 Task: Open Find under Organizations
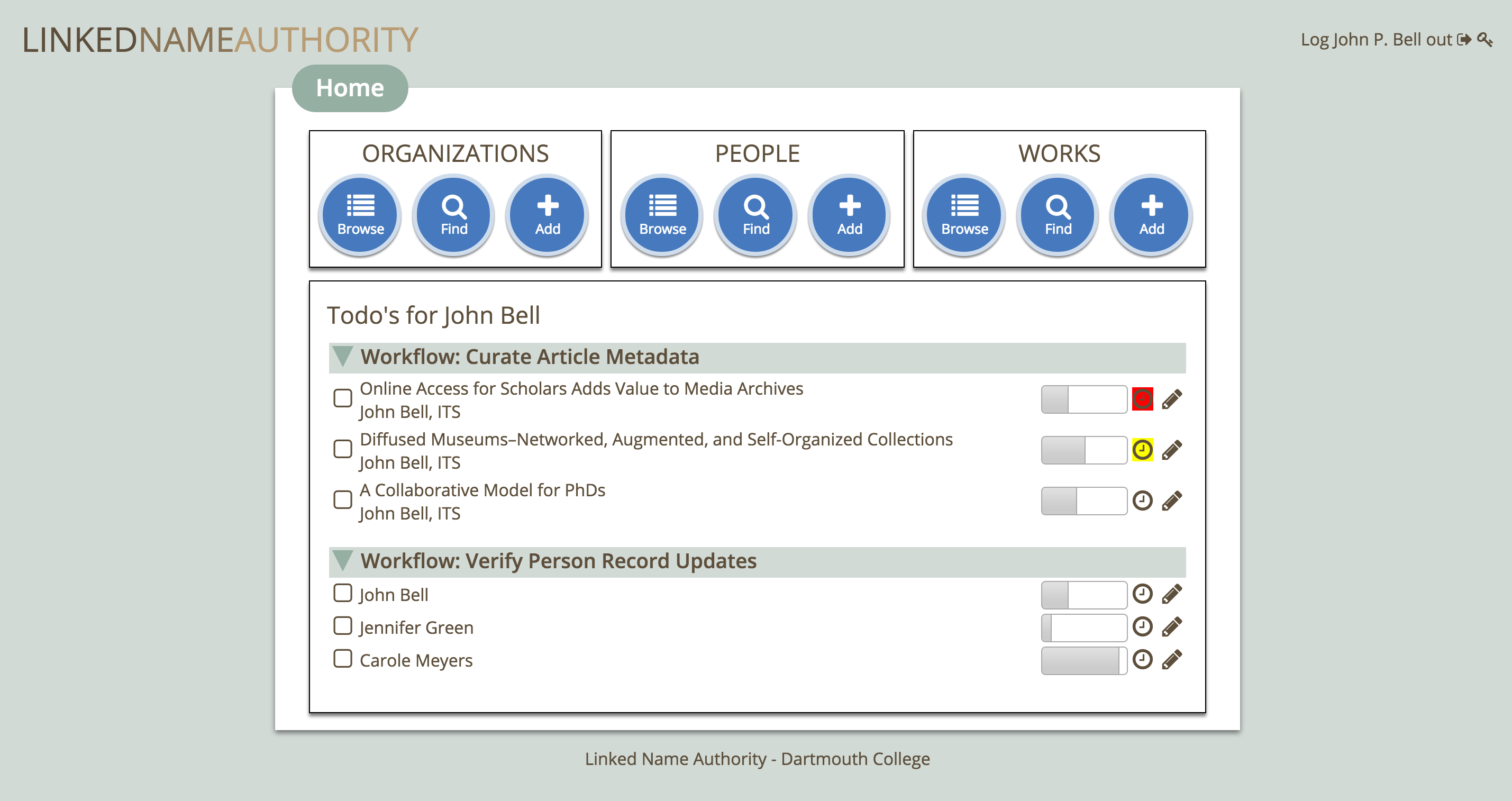(x=454, y=215)
